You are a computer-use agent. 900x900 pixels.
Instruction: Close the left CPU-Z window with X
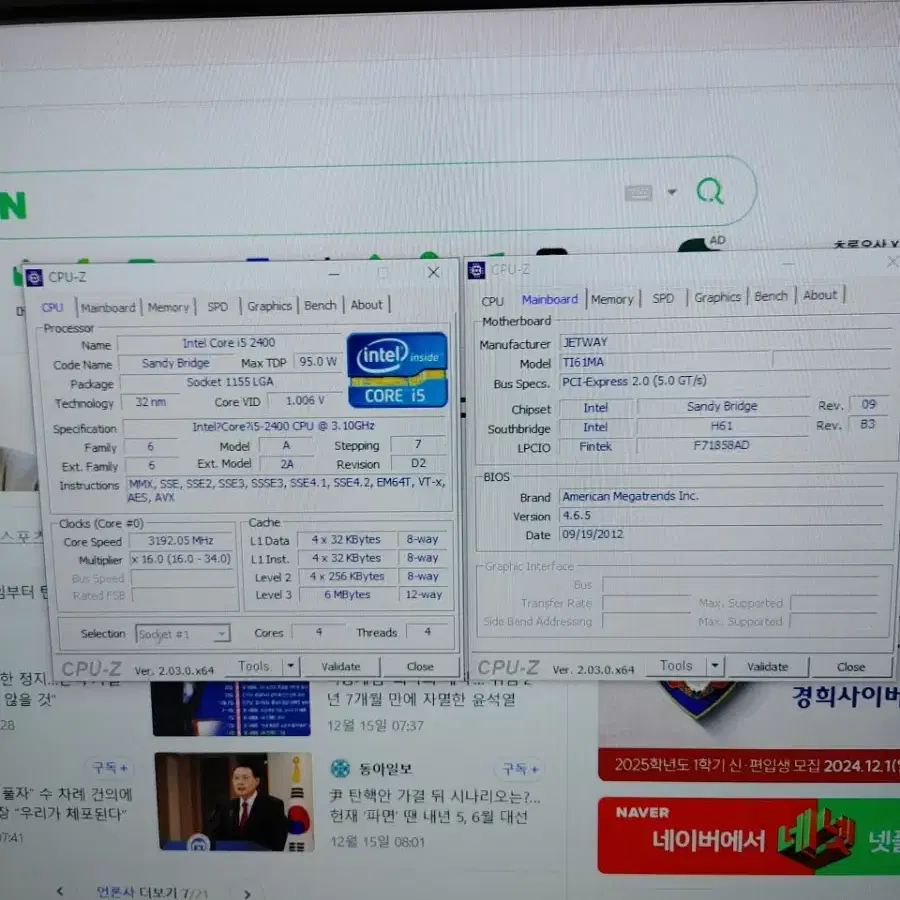(433, 273)
